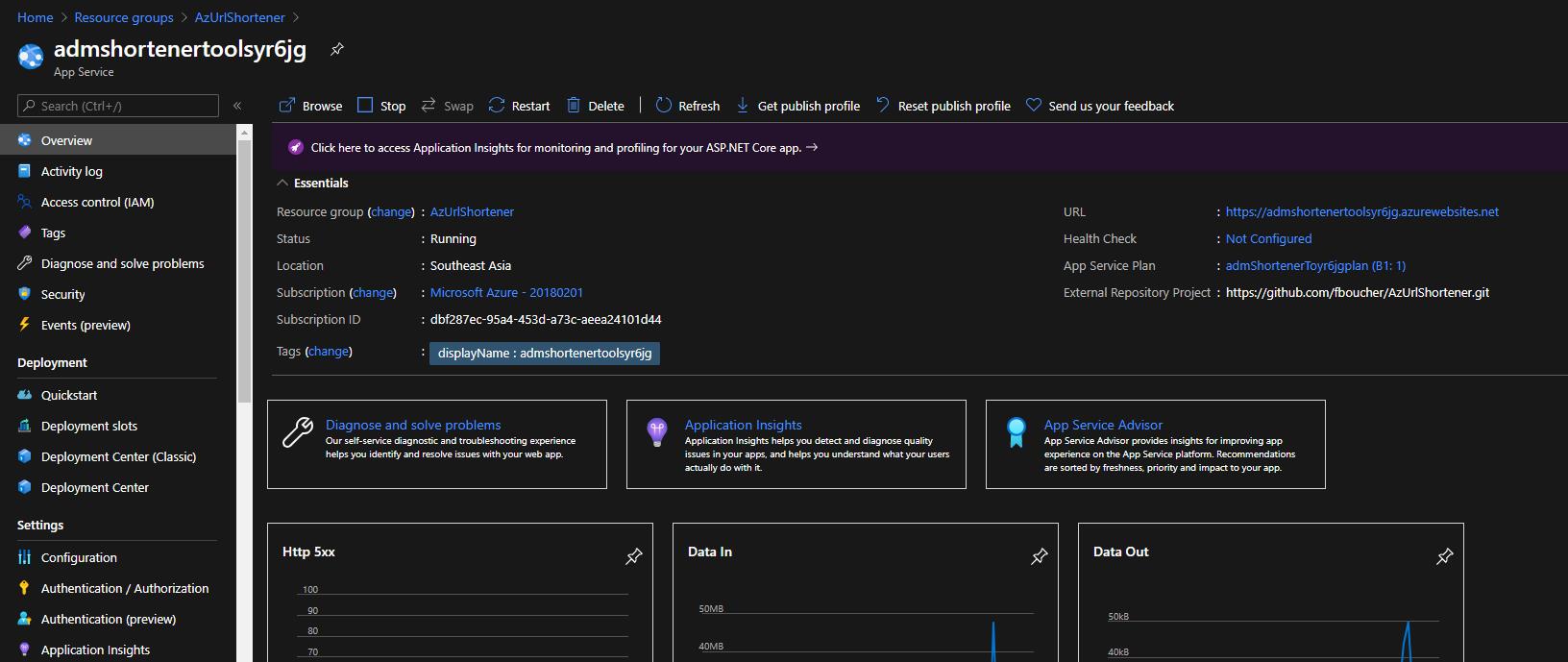The image size is (1568, 662).
Task: Open Authentication / Authorization
Action: click(x=118, y=588)
